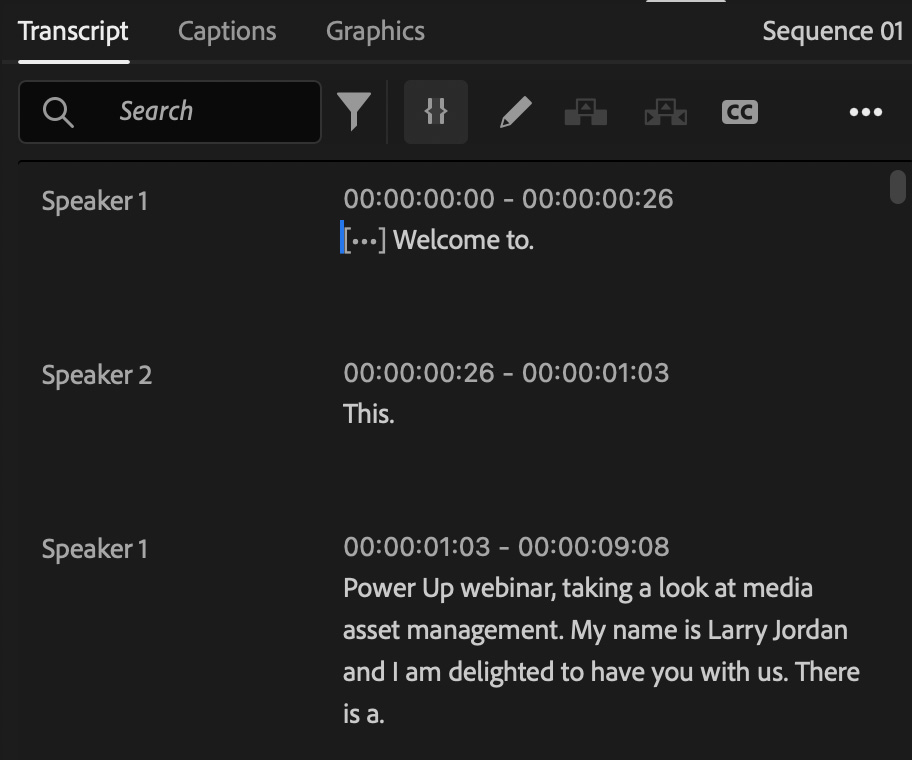Click the Search transcript input field
912x760 pixels.
point(210,111)
